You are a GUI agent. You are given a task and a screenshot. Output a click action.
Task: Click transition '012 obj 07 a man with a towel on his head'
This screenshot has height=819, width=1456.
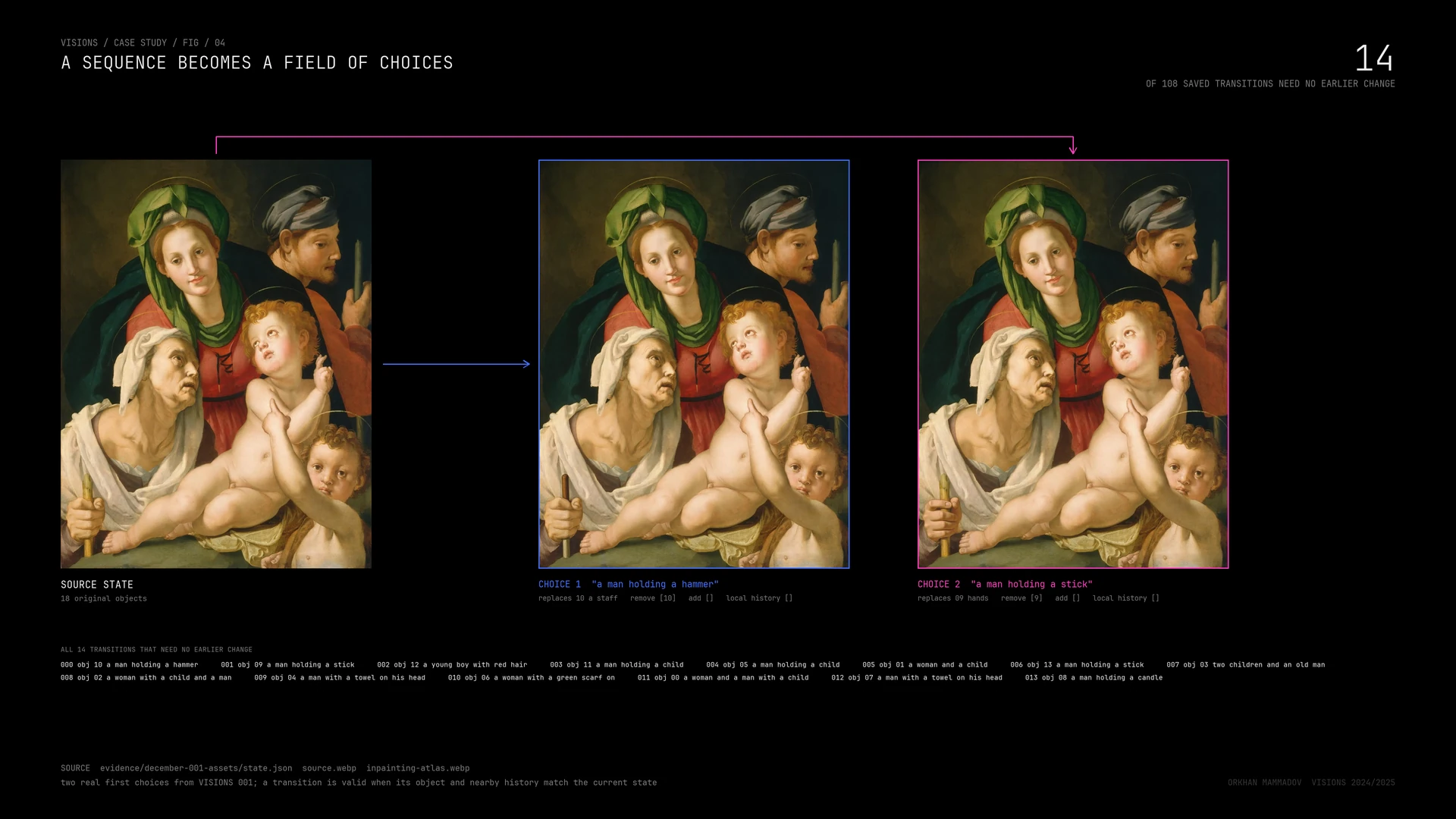(x=916, y=678)
